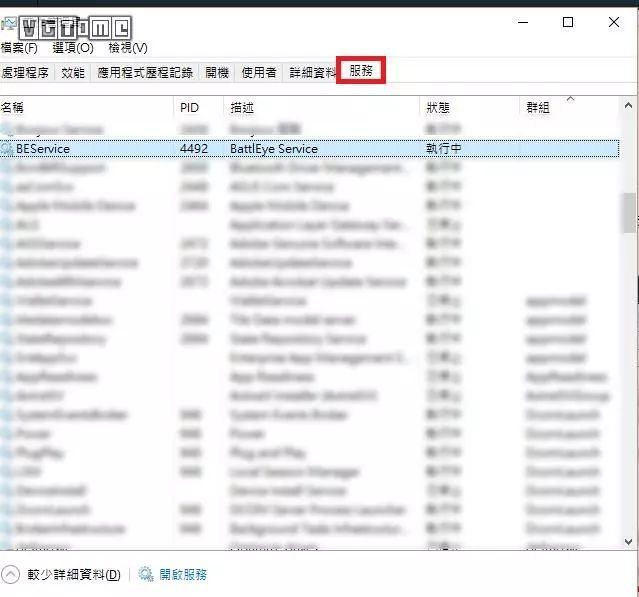The height and width of the screenshot is (597, 639).
Task: Click PID value 4492
Action: click(194, 149)
